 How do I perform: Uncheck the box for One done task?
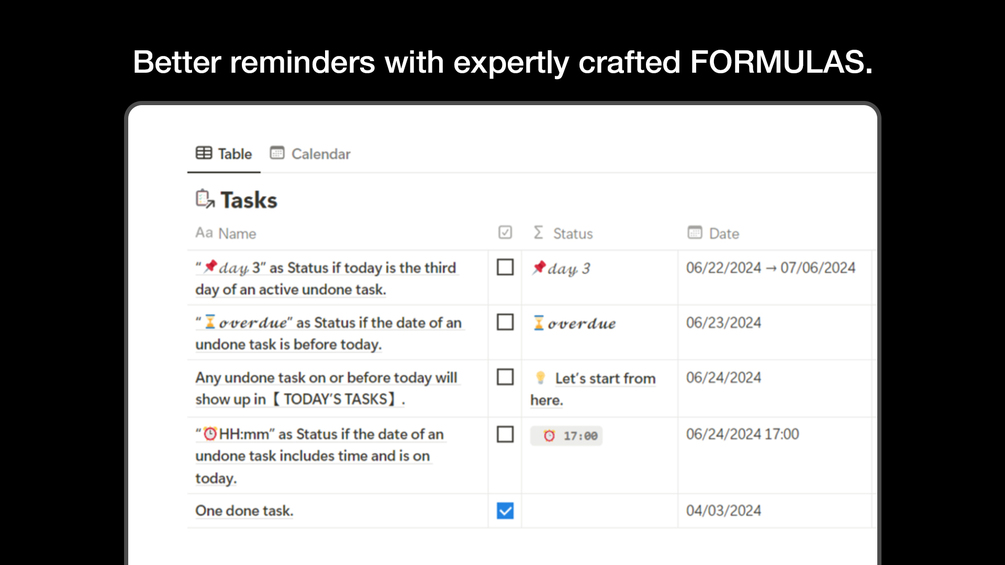(505, 511)
